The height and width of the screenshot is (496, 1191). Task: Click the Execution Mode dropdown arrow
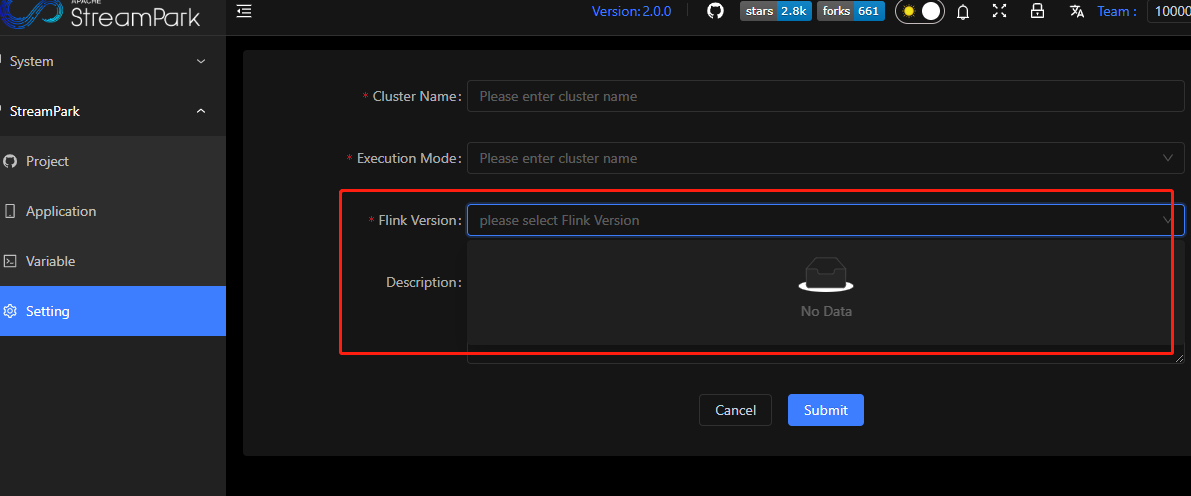[1168, 158]
